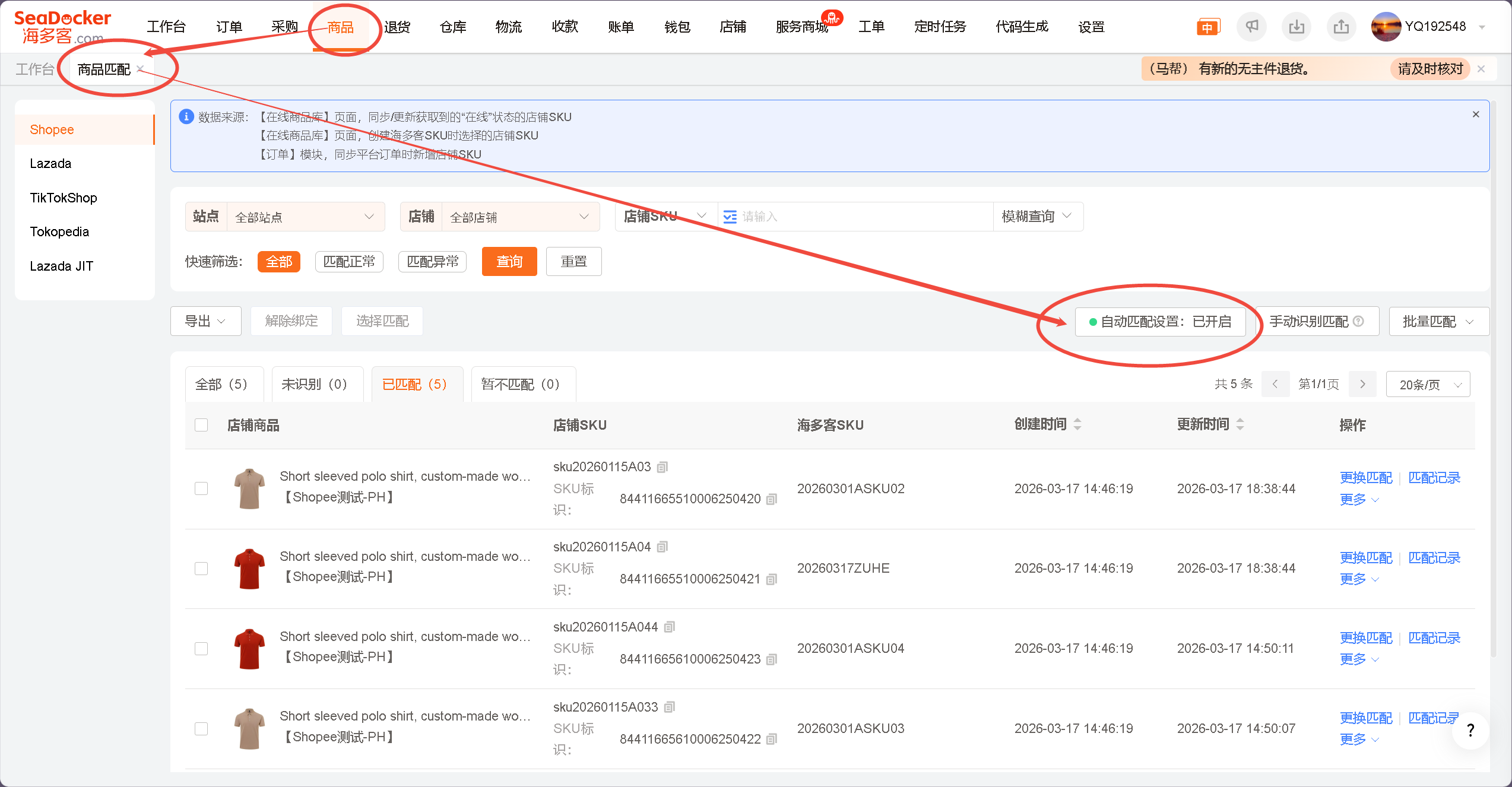Copy SKU ID 8441166551000625042​1 icon
Image resolution: width=1512 pixels, height=787 pixels.
[x=772, y=579]
